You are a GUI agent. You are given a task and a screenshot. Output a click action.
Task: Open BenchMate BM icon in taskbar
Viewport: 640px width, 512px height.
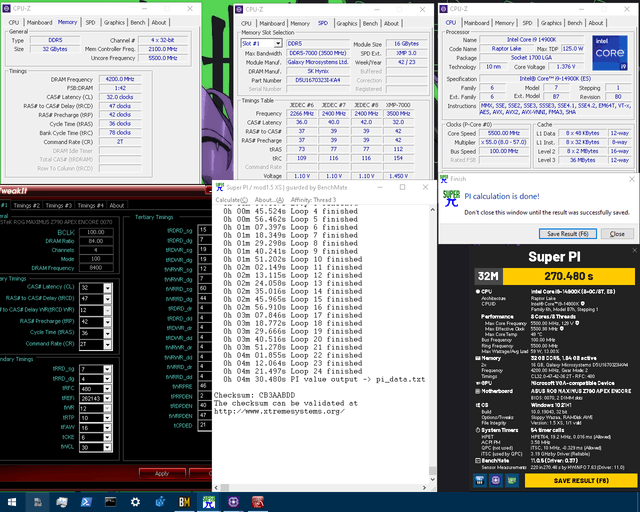tap(184, 502)
